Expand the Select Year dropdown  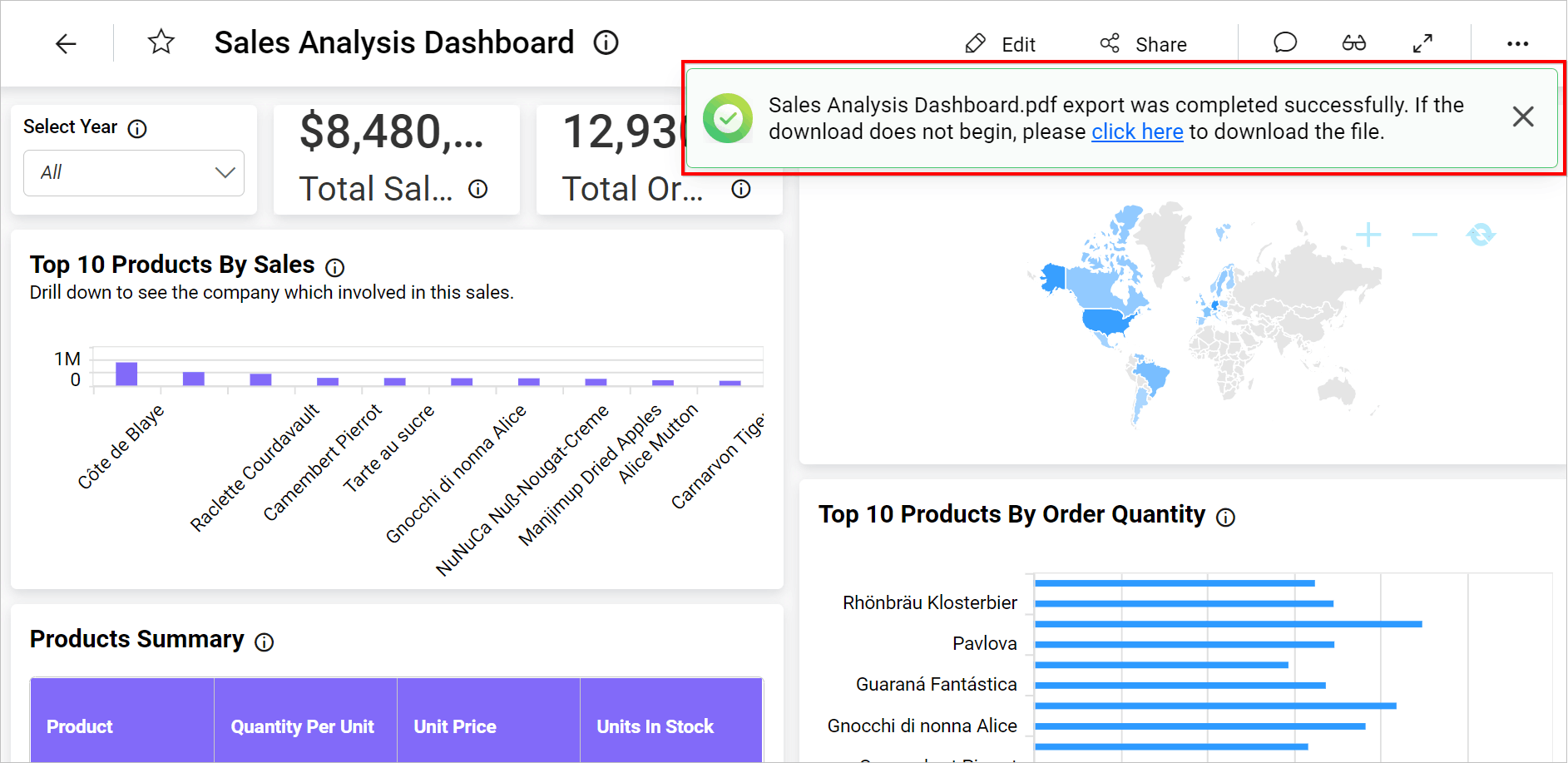click(134, 172)
